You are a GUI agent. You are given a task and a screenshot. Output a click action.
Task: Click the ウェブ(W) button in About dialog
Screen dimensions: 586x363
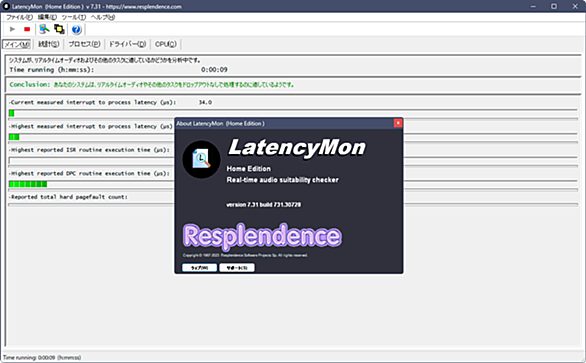200,268
